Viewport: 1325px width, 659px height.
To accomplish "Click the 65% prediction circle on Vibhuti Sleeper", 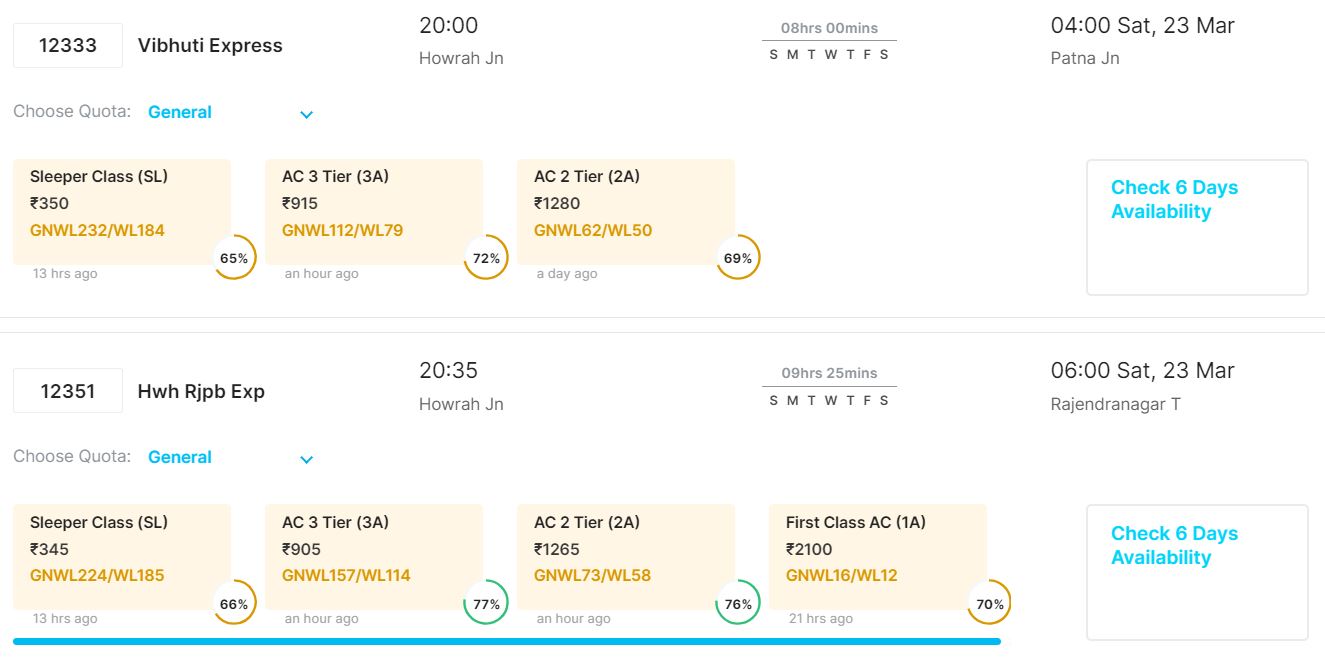I will [x=234, y=258].
